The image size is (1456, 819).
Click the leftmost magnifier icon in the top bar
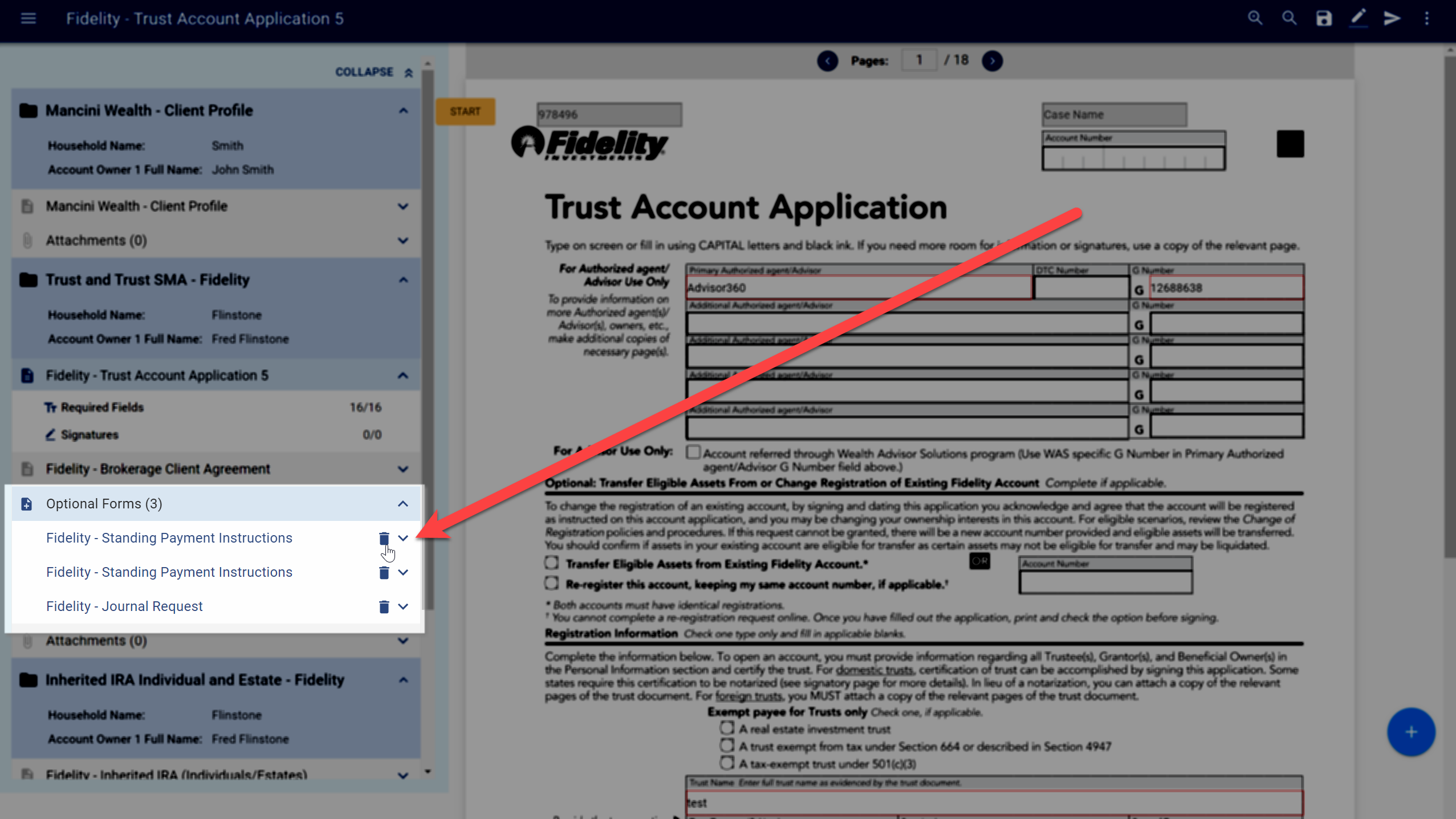click(1255, 18)
